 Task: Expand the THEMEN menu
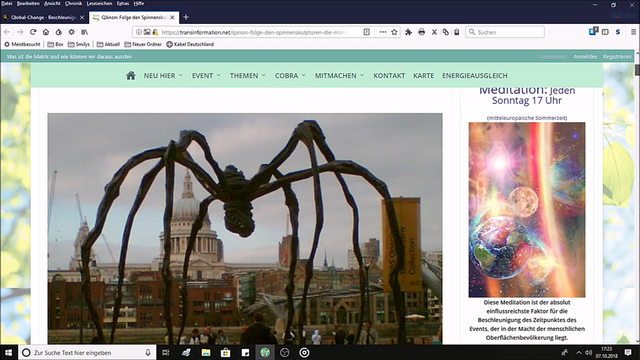247,76
